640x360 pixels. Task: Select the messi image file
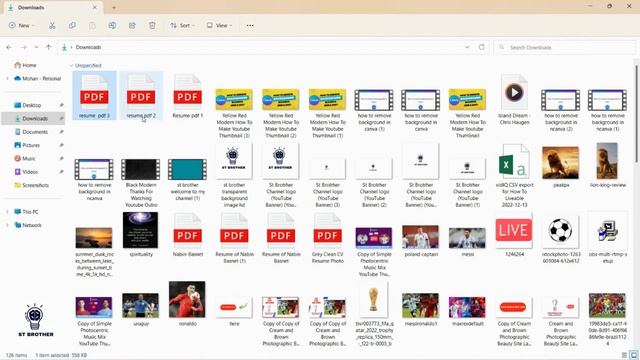[x=467, y=242]
